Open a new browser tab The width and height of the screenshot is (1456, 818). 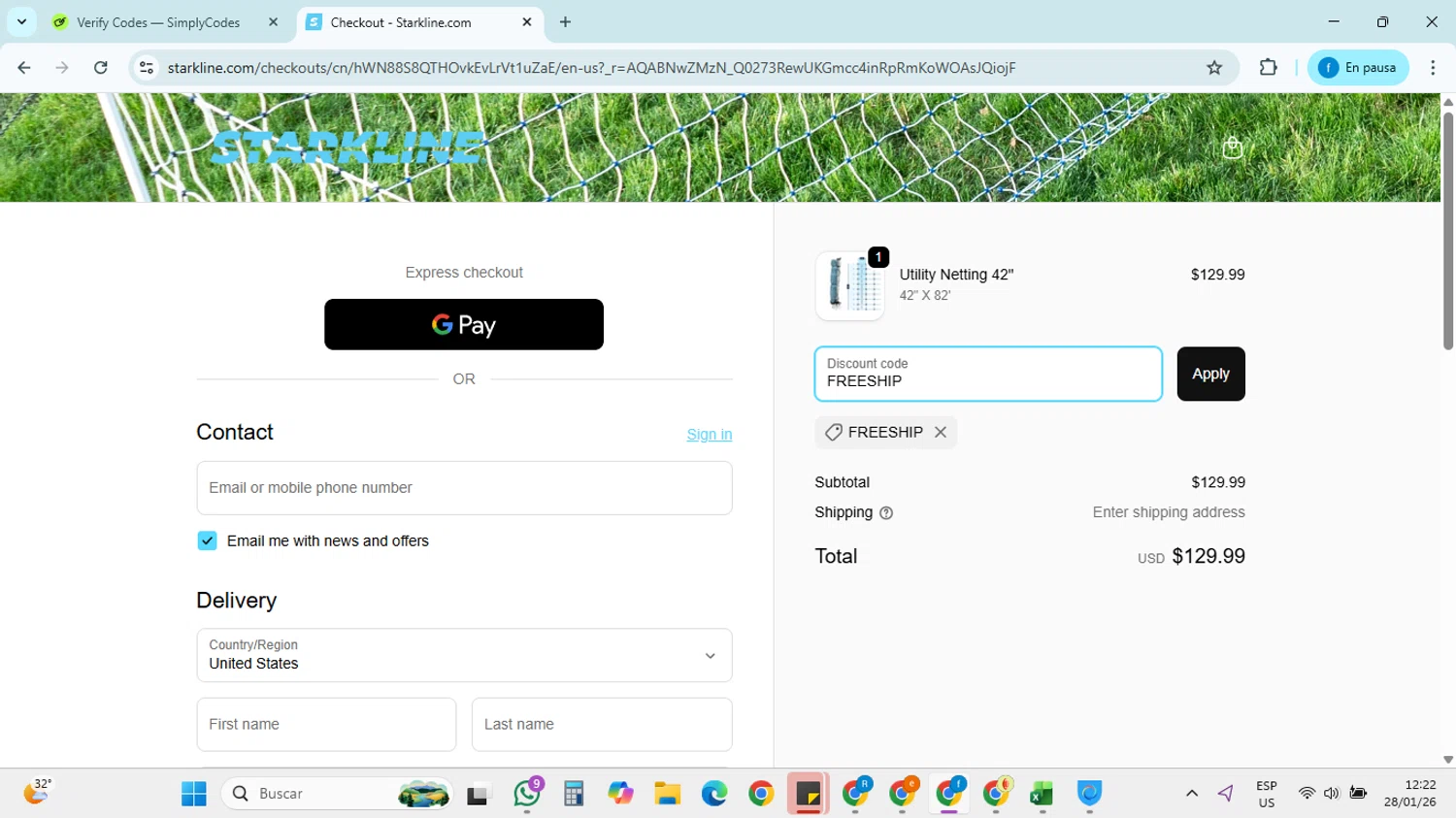pos(566,22)
